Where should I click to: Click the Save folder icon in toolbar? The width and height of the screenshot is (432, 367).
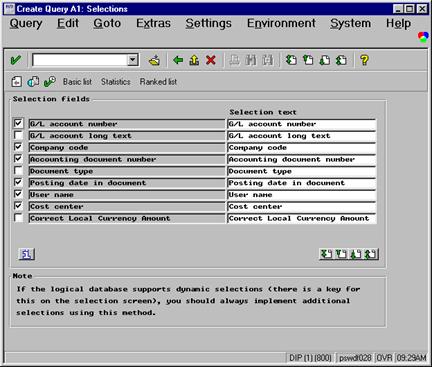(x=154, y=60)
